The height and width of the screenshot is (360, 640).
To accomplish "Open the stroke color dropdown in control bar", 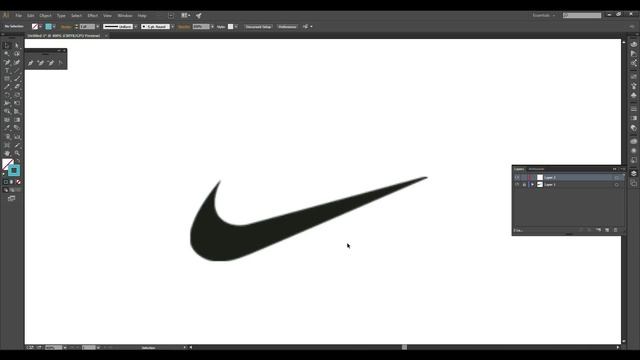I will [54, 27].
